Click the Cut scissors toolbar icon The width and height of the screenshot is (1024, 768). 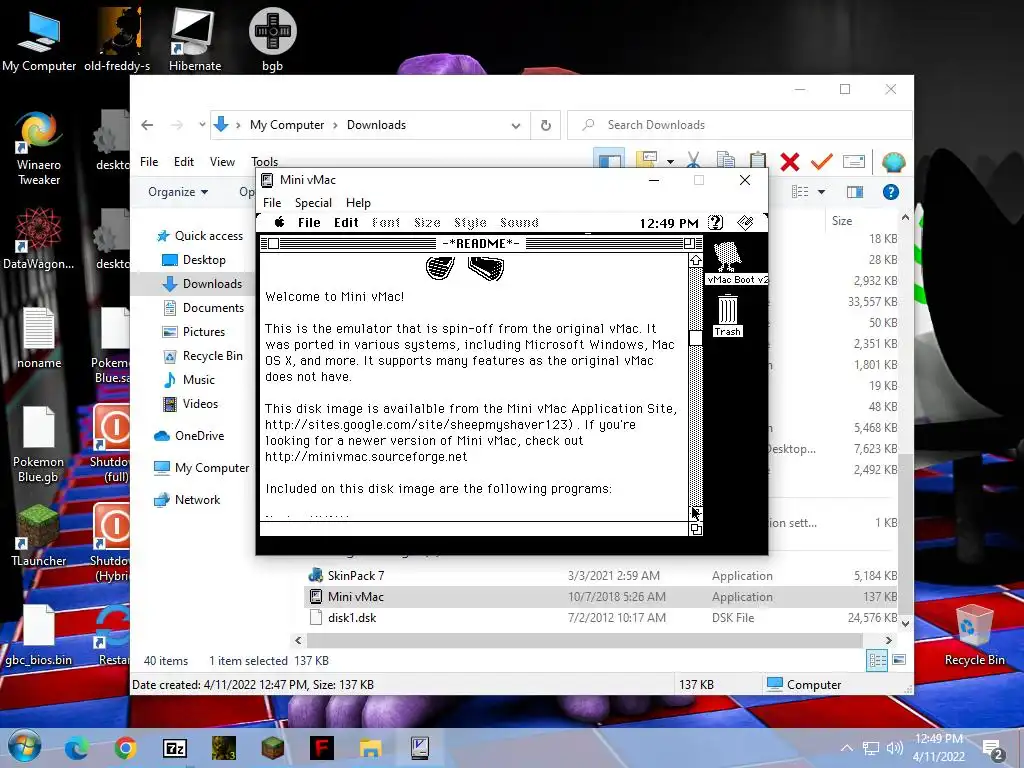[x=694, y=161]
